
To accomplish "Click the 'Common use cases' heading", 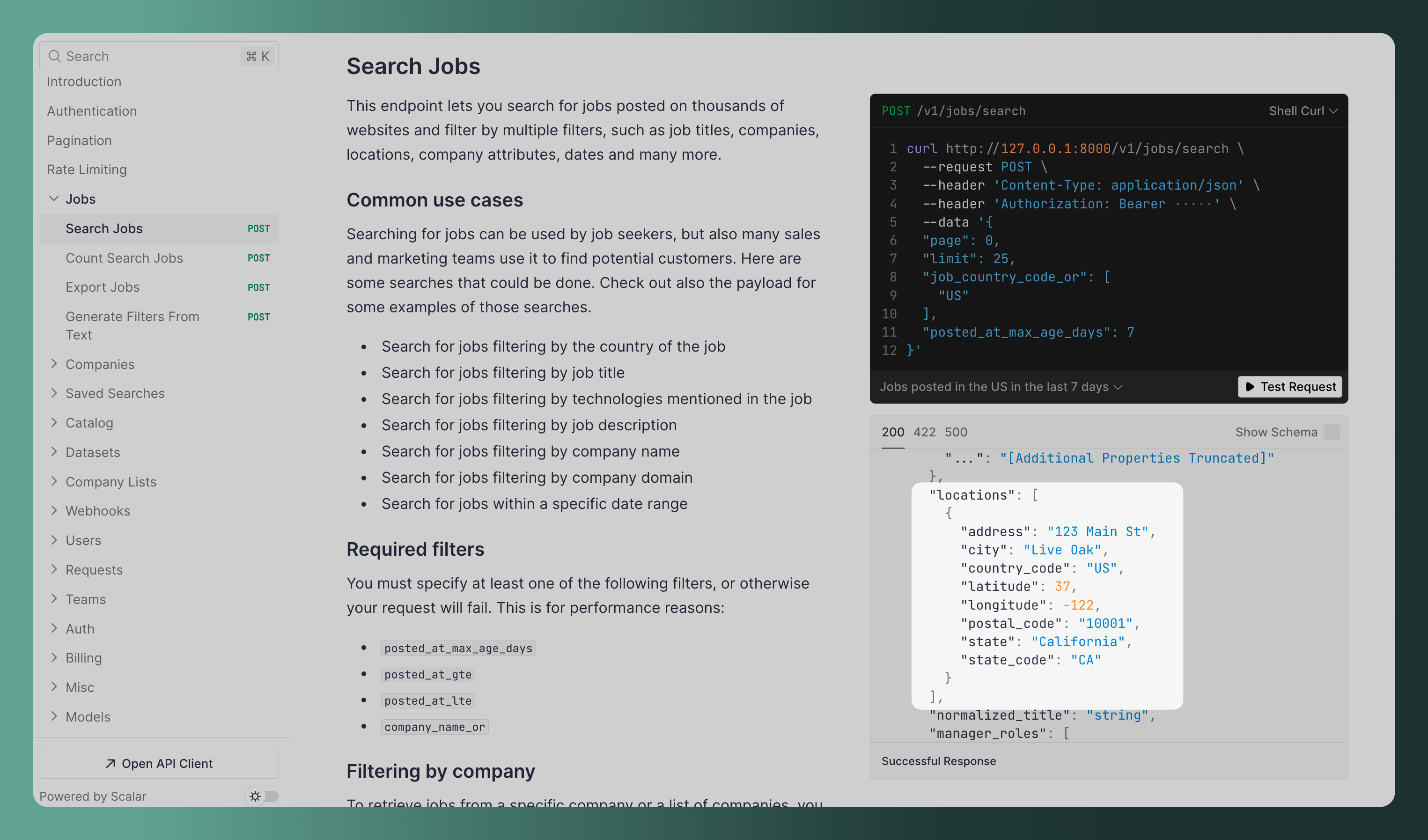I will coord(434,200).
